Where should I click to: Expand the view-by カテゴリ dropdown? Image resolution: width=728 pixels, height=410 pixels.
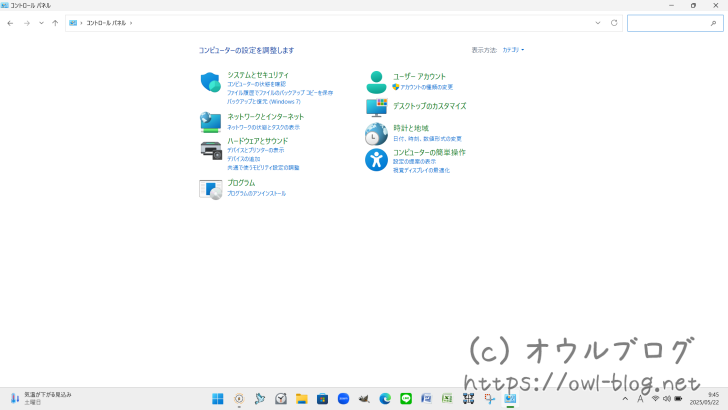click(513, 50)
